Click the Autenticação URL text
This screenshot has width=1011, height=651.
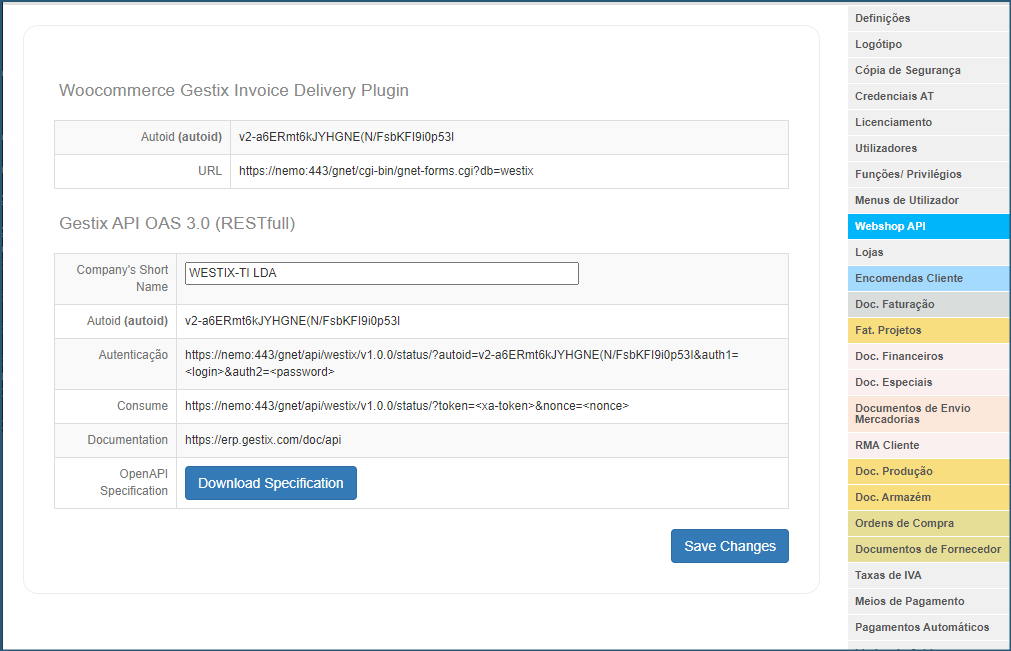coord(462,364)
